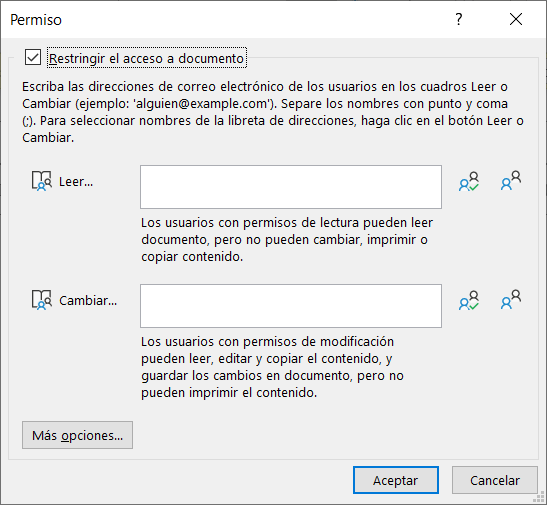Click the Permiso title bar text

coord(36,20)
